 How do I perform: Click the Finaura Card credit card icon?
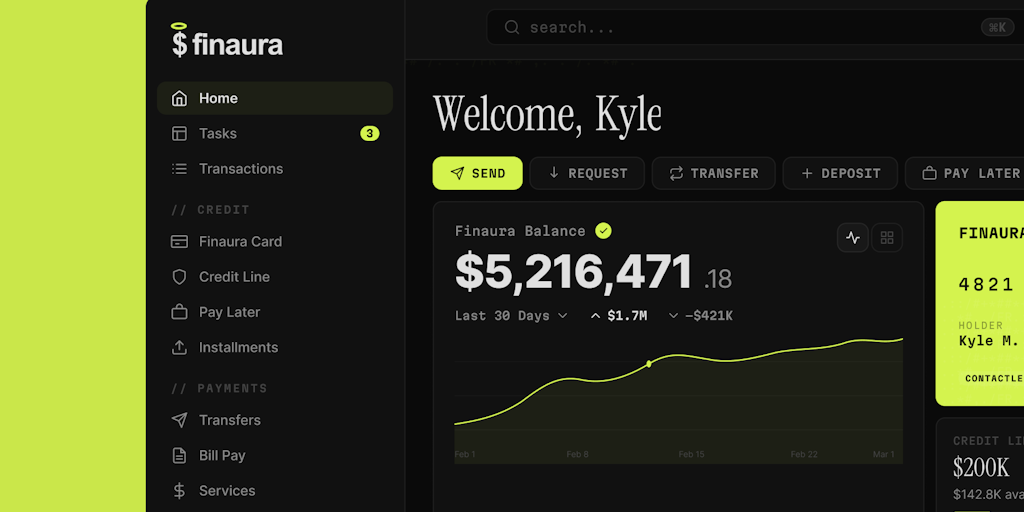(179, 242)
